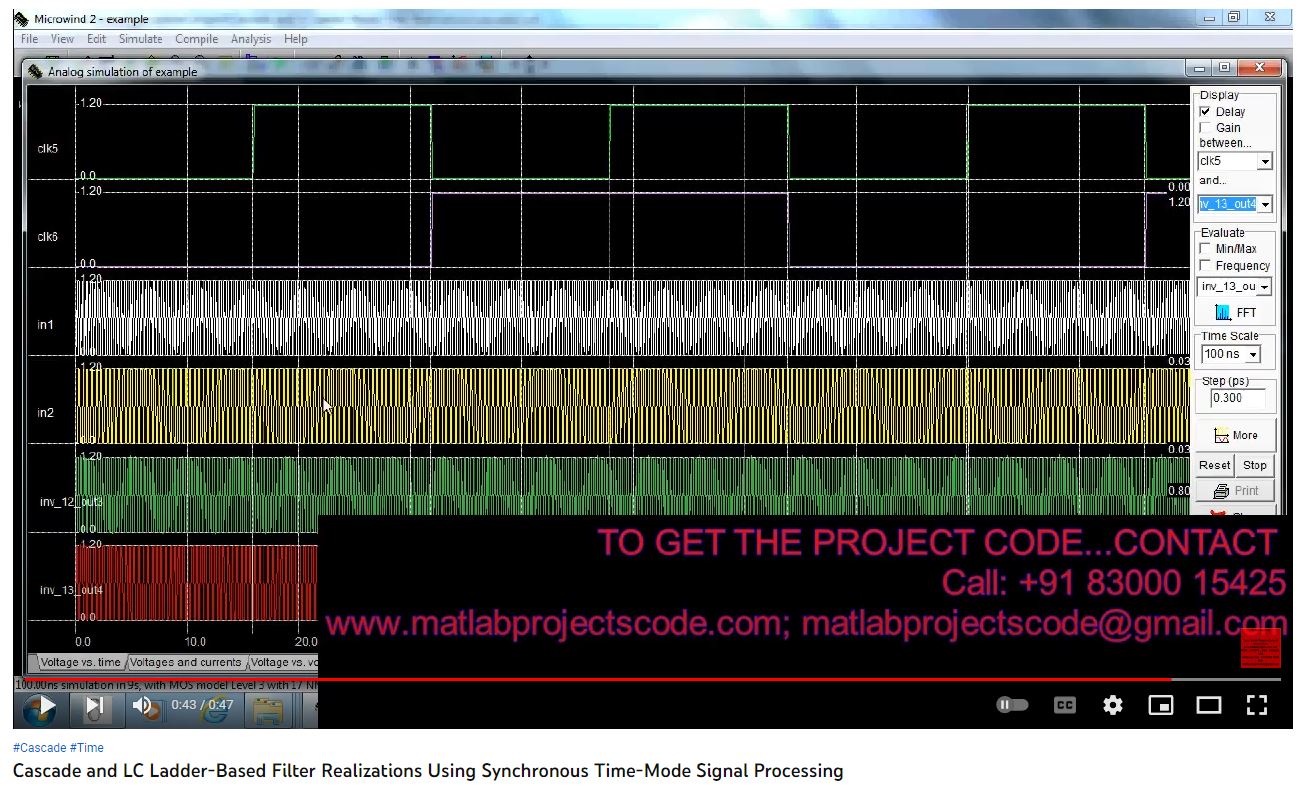This screenshot has width=1302, height=786.
Task: Check the Min/Max evaluate option
Action: tap(1205, 249)
